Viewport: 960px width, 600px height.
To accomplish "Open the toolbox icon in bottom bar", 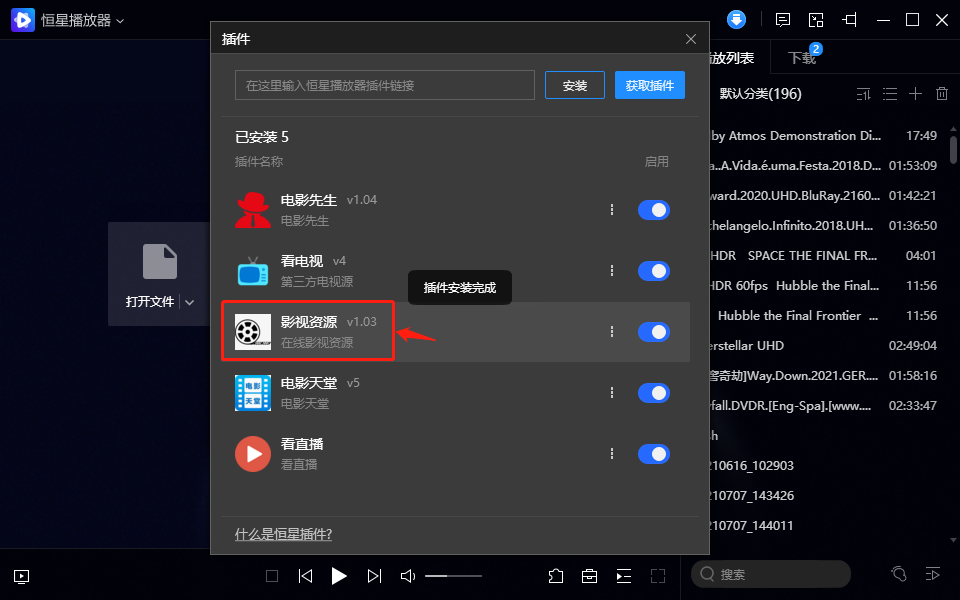I will tap(590, 576).
